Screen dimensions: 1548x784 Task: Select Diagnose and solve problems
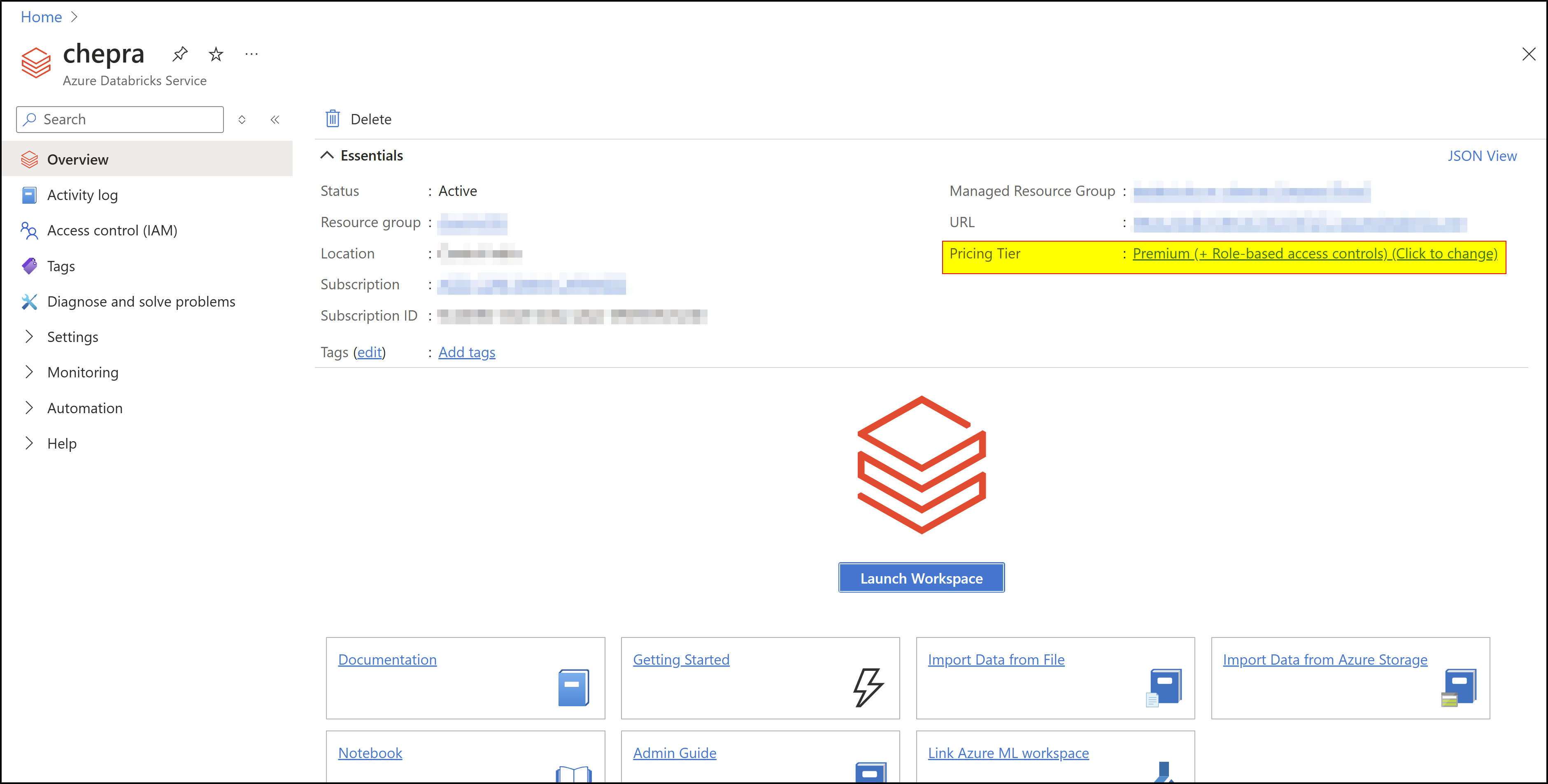coord(141,301)
